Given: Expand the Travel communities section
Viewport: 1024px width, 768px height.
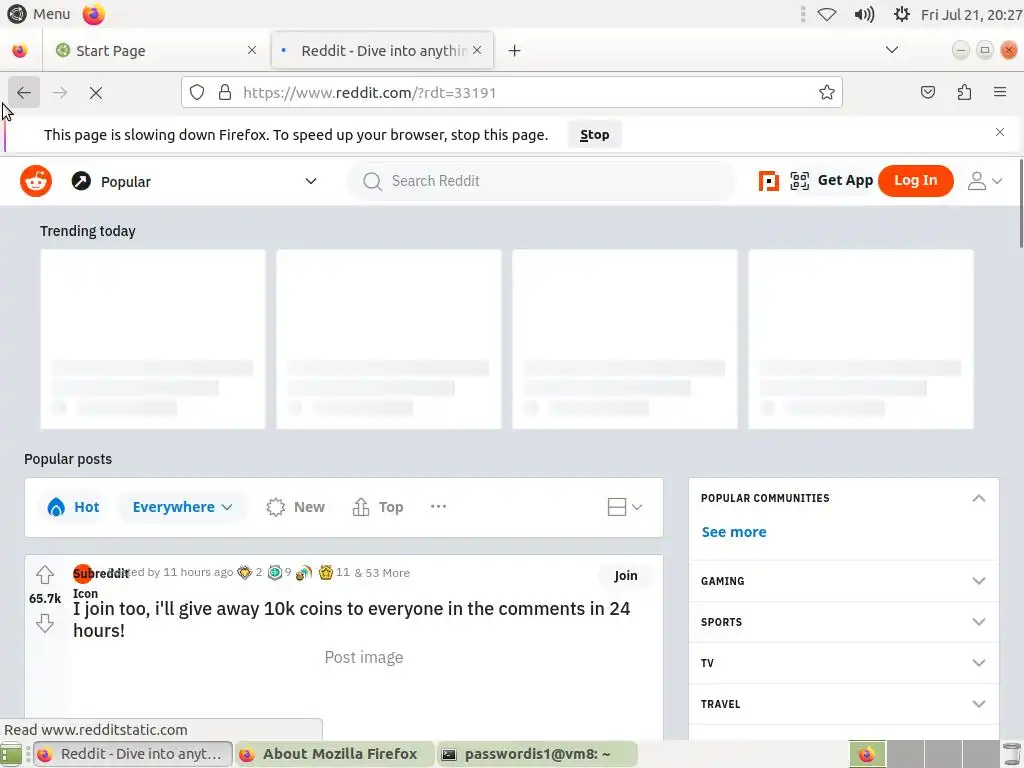Looking at the screenshot, I should tap(843, 704).
